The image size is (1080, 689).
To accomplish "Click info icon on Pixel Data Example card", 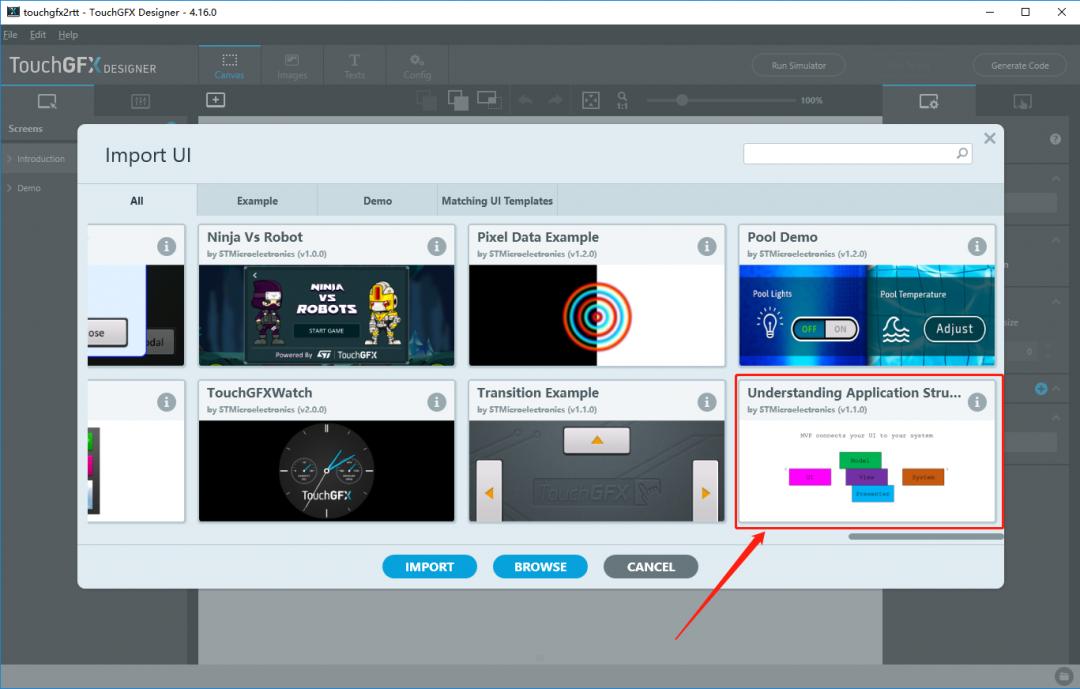I will [707, 246].
